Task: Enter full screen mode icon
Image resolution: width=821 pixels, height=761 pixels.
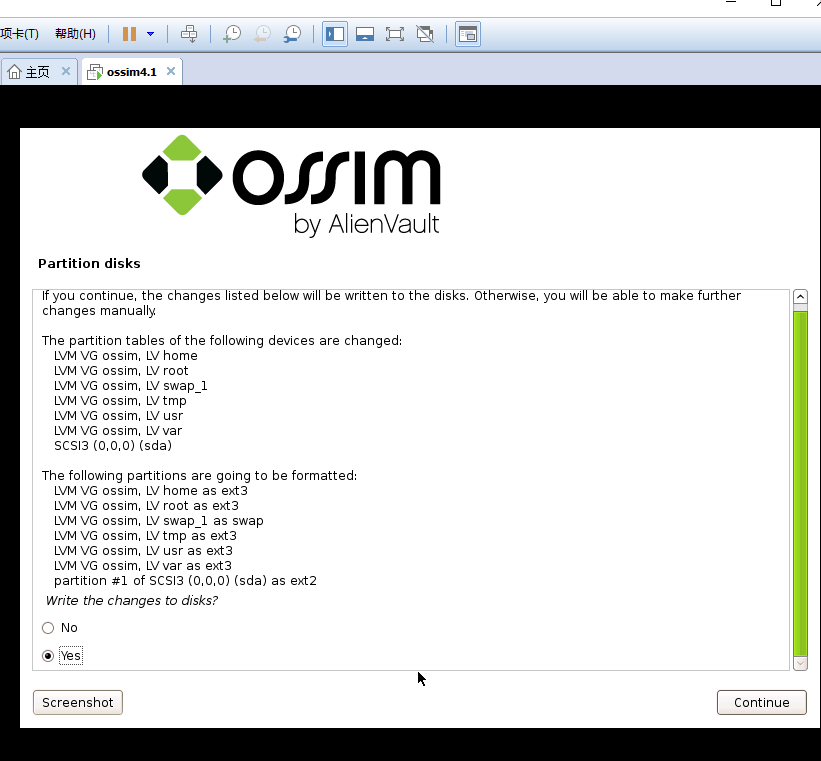Action: tap(395, 34)
